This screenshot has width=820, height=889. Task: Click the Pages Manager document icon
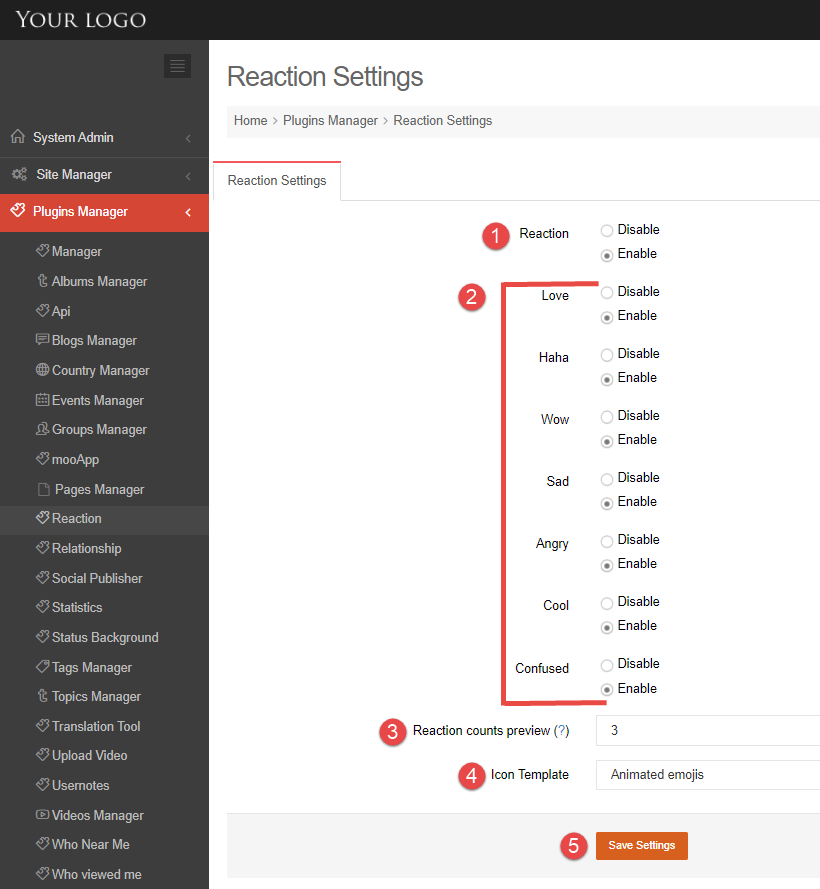click(44, 489)
